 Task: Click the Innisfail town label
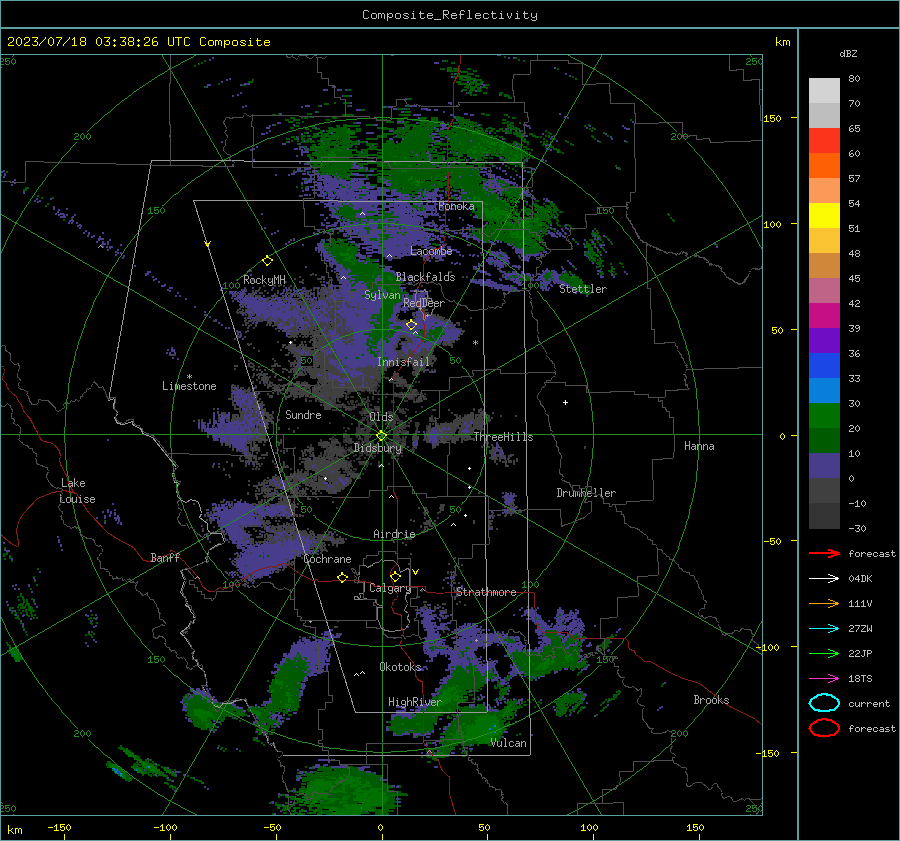click(404, 362)
